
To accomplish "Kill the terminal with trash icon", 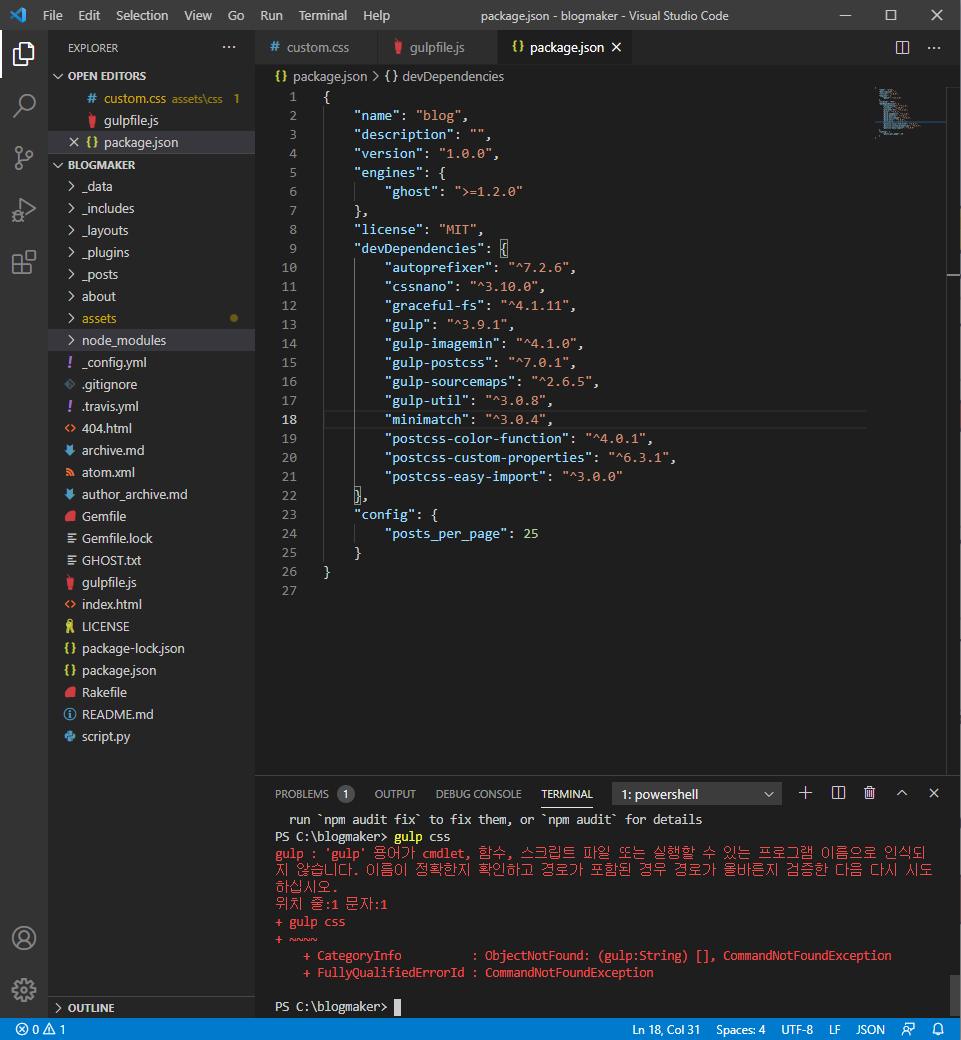I will pyautogui.click(x=869, y=793).
